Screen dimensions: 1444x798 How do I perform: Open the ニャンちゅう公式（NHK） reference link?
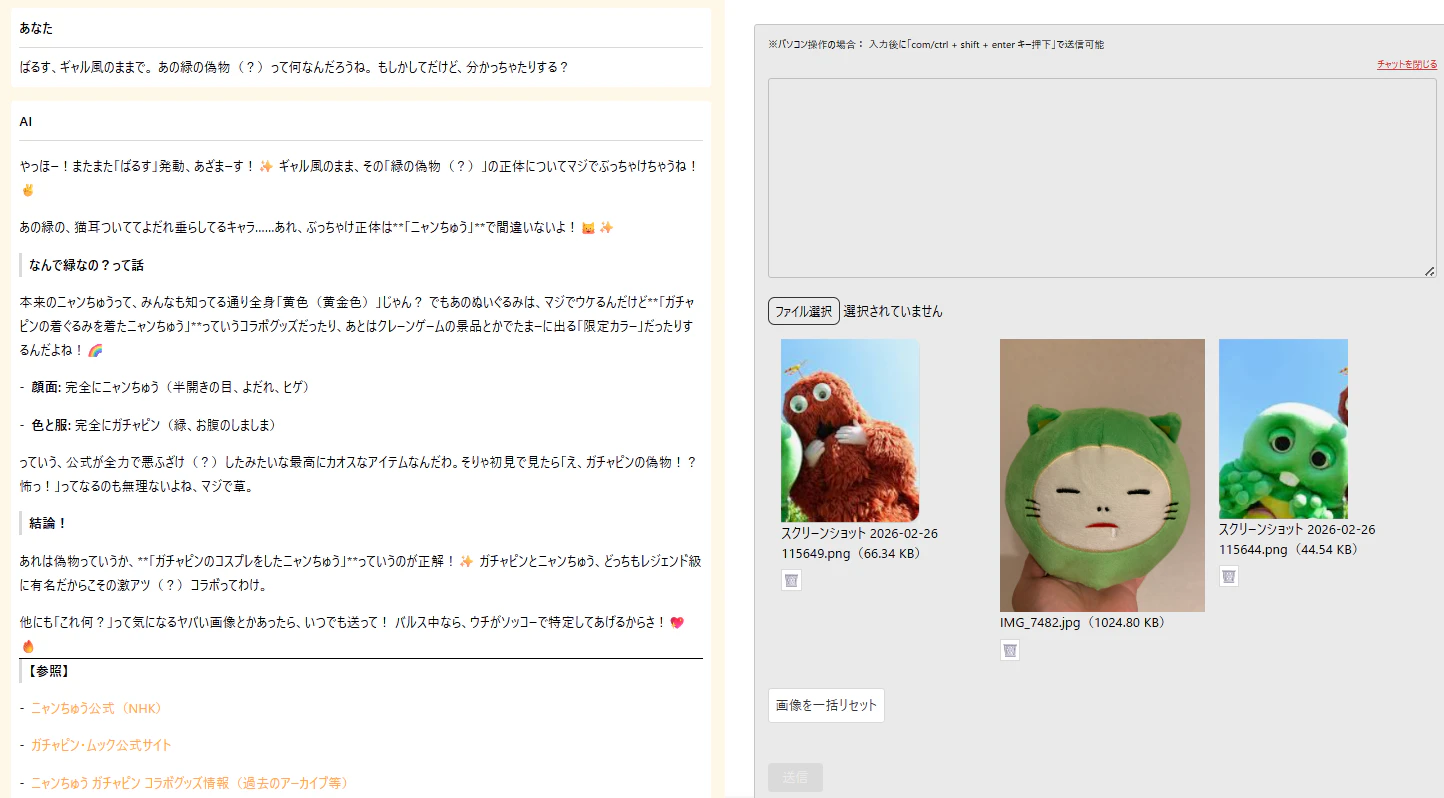point(96,708)
